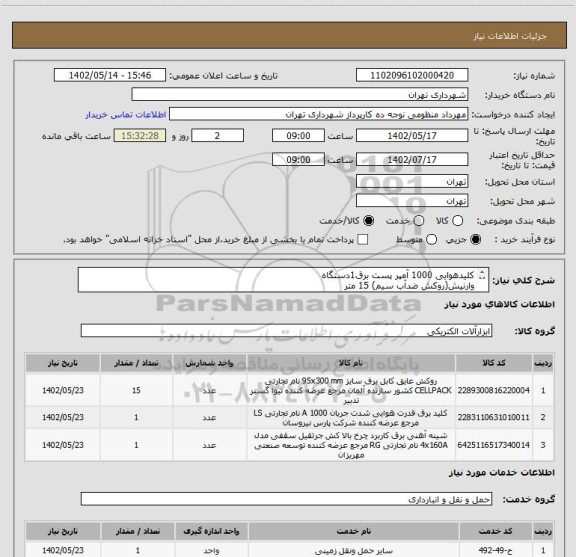Click the request creator field مهرداد منظومی
Viewport: 576px width, 557px height.
point(318,114)
